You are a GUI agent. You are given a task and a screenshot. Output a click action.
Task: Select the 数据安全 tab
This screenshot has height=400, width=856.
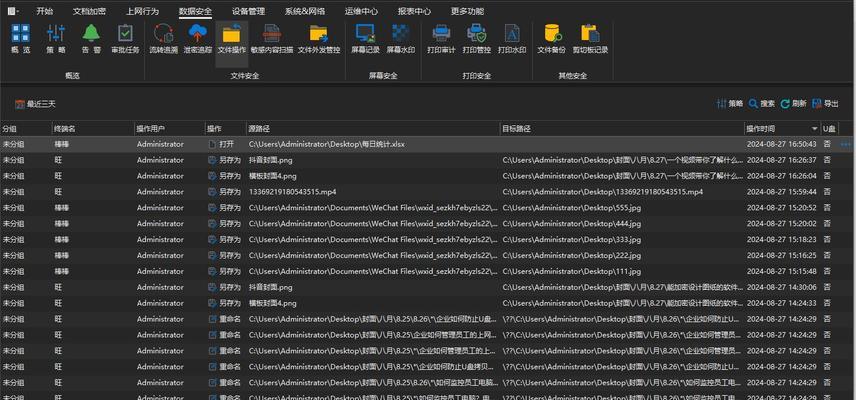pos(195,11)
